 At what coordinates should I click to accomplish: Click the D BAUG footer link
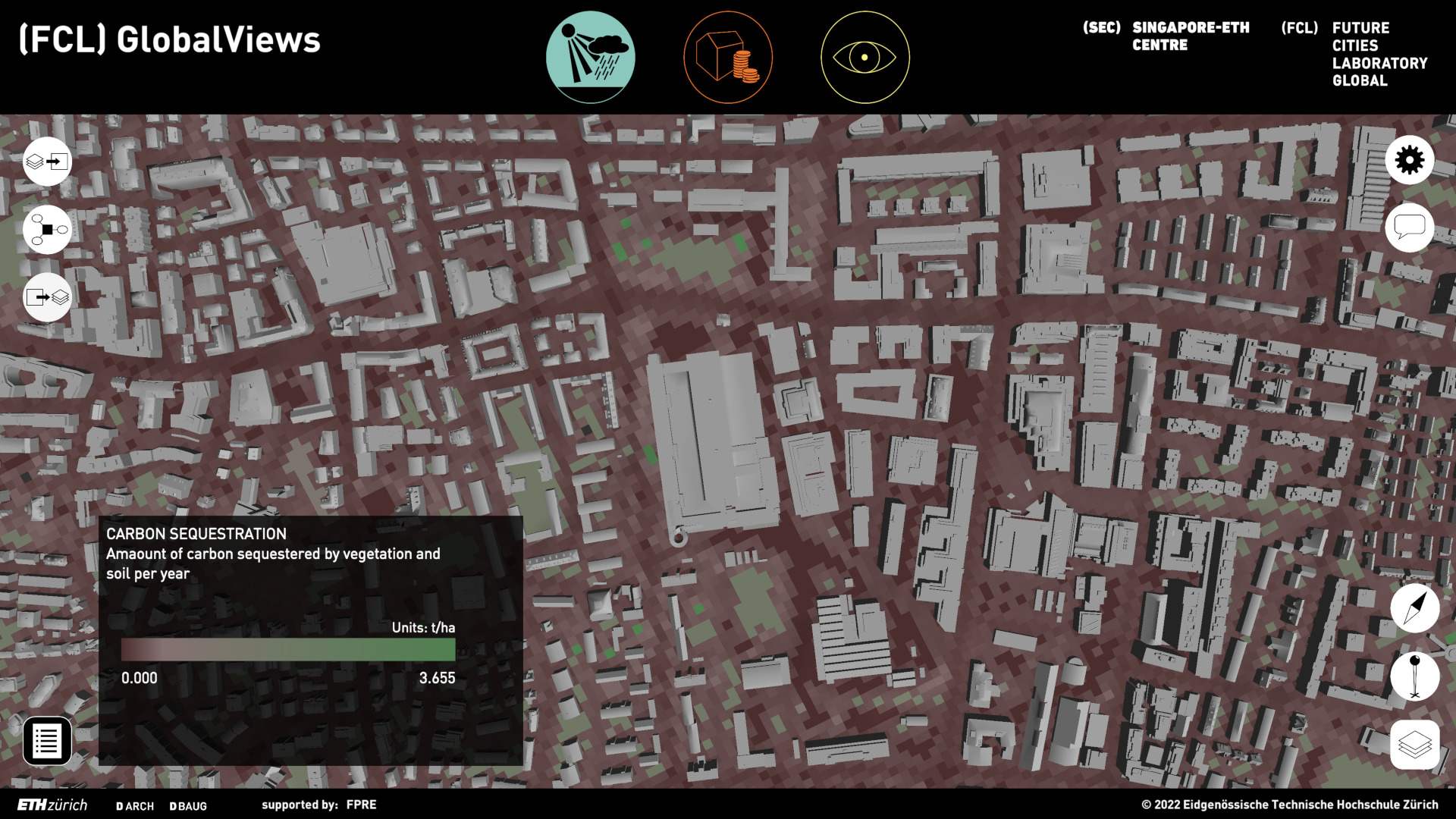(x=188, y=806)
